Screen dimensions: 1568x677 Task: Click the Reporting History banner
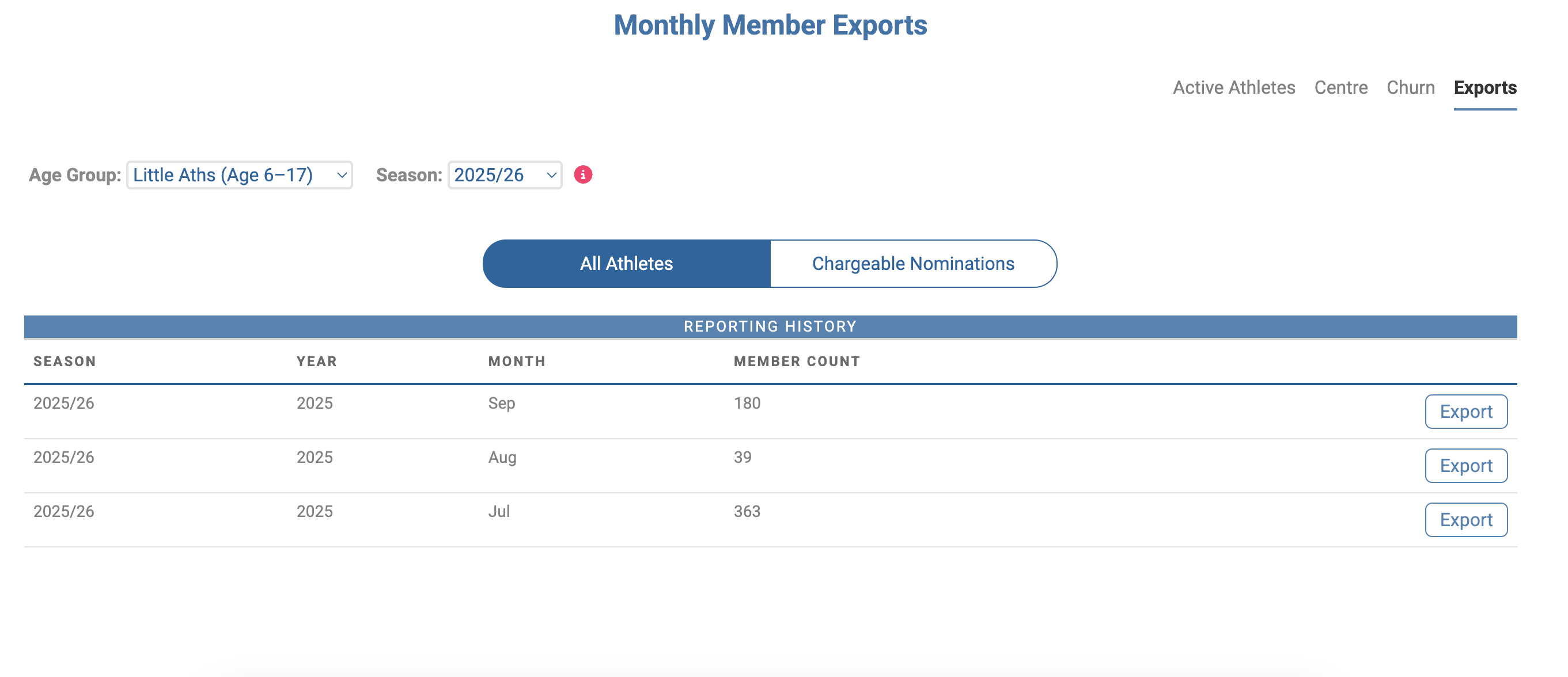click(770, 326)
